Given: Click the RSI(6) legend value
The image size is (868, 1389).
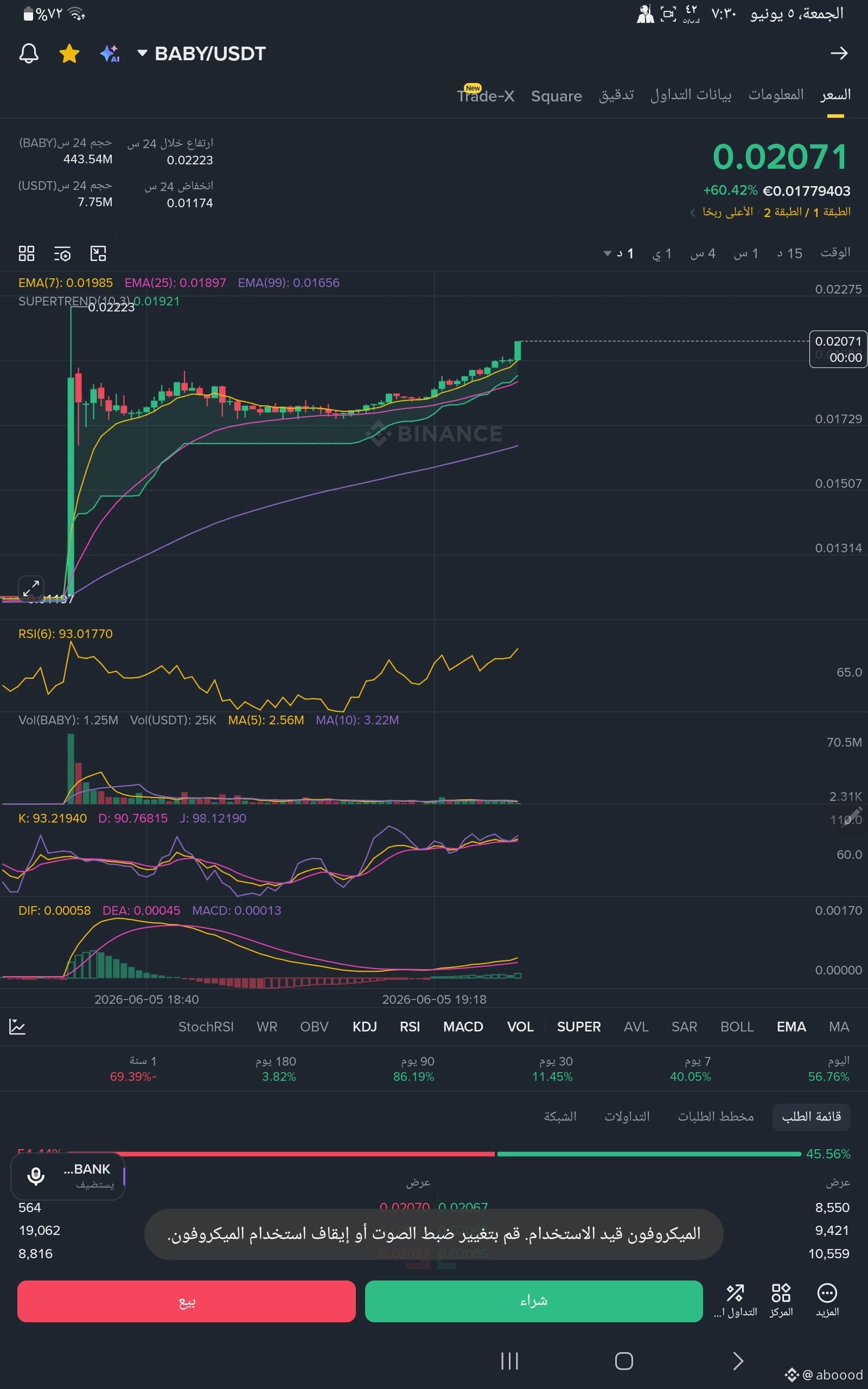Looking at the screenshot, I should [x=66, y=634].
